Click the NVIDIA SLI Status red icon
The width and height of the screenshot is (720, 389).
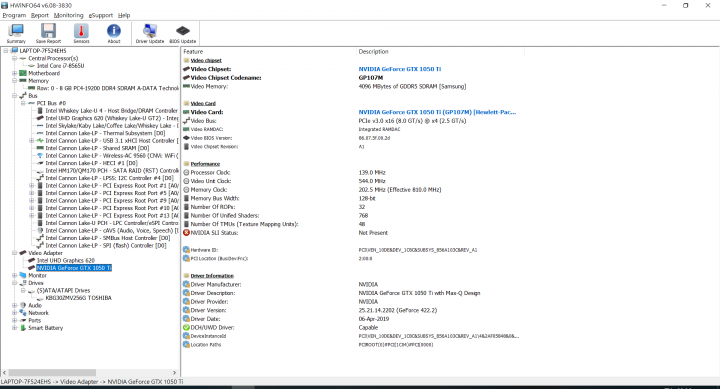tap(186, 233)
